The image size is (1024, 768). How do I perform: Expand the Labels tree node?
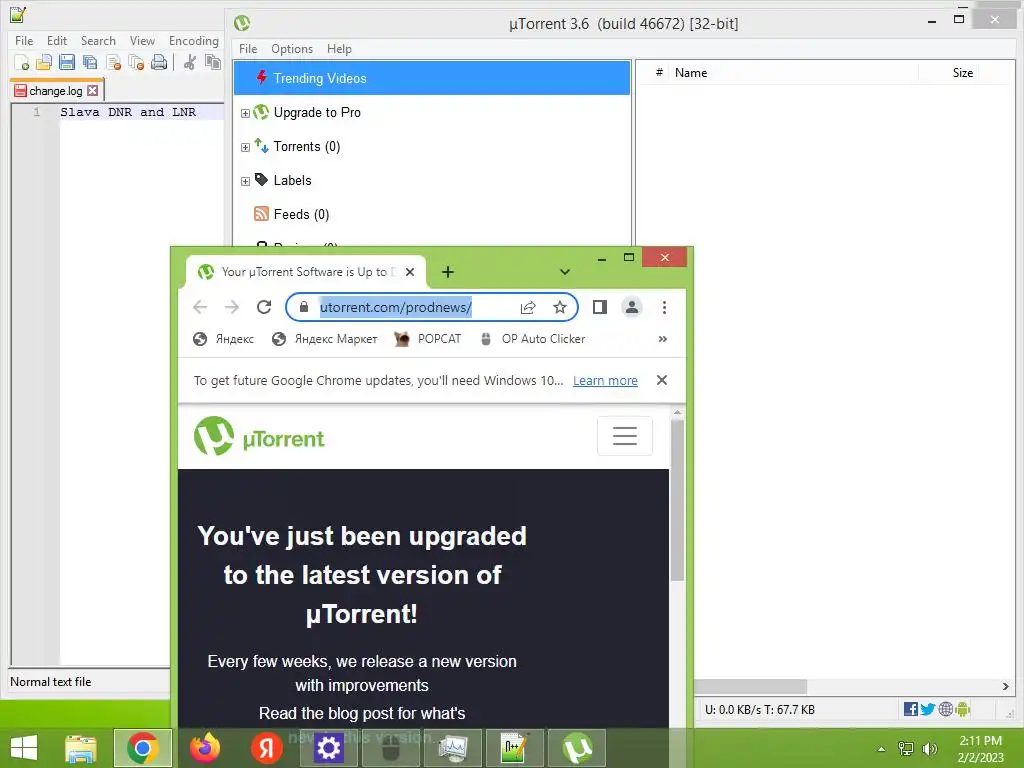point(246,182)
